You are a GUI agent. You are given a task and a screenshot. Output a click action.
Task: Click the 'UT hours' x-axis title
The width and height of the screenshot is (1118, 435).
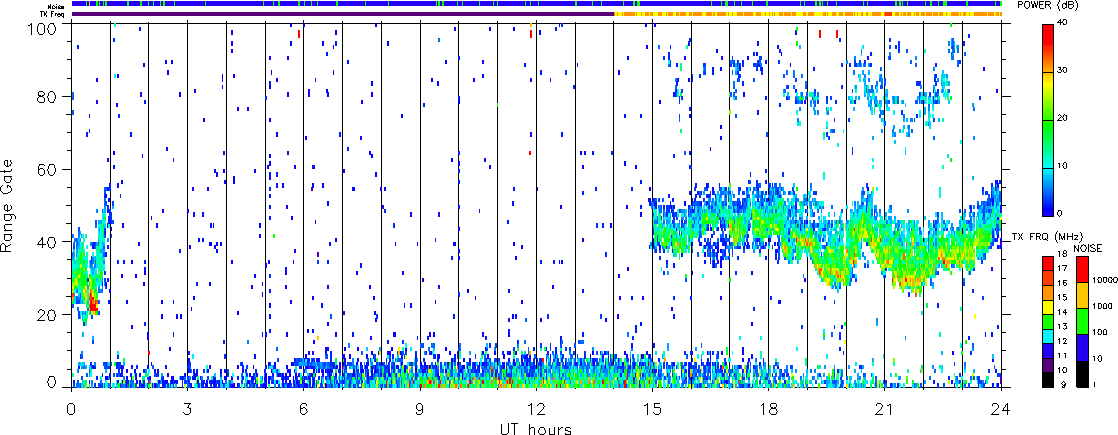[x=536, y=429]
